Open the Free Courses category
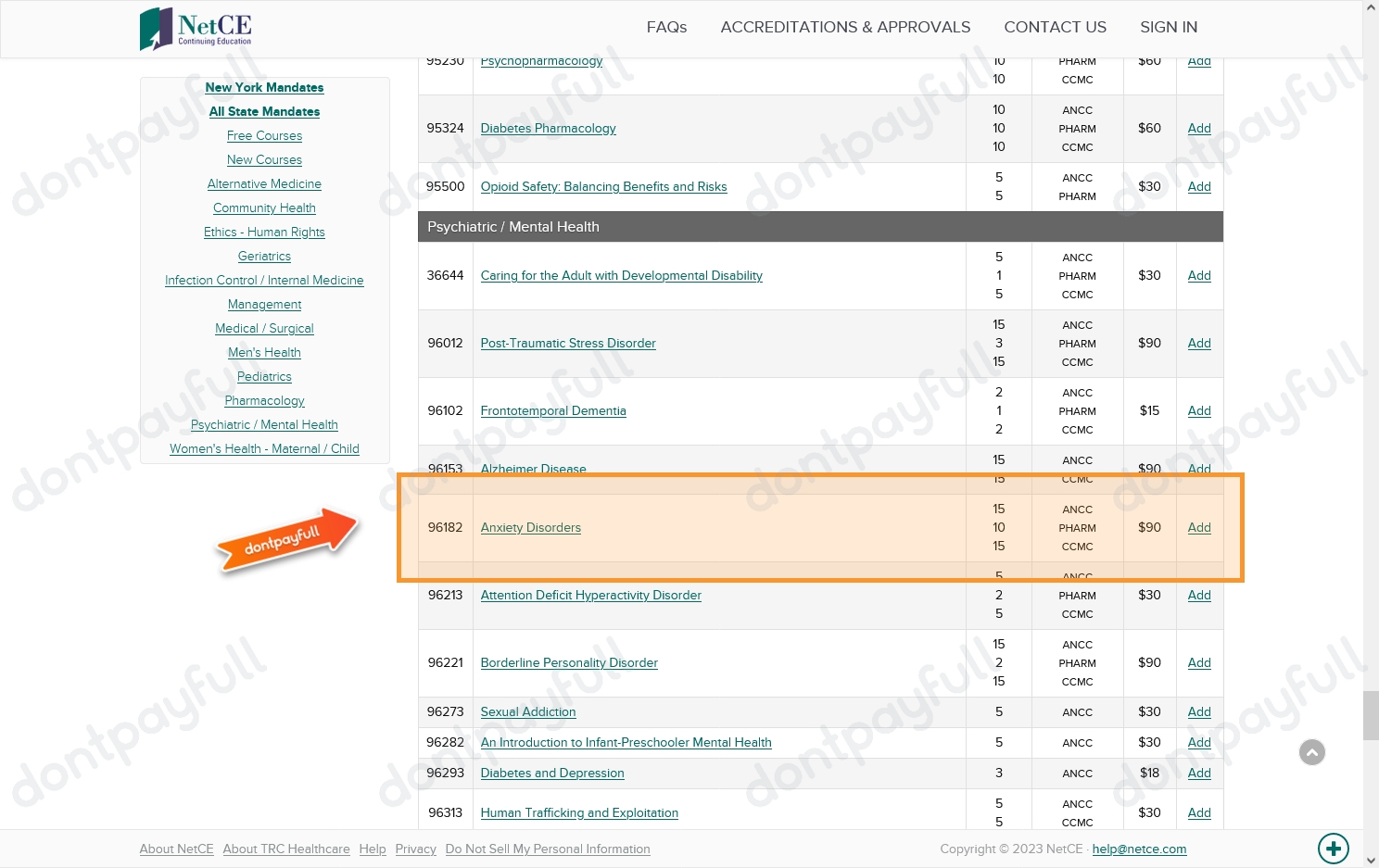The image size is (1379, 868). click(x=264, y=135)
